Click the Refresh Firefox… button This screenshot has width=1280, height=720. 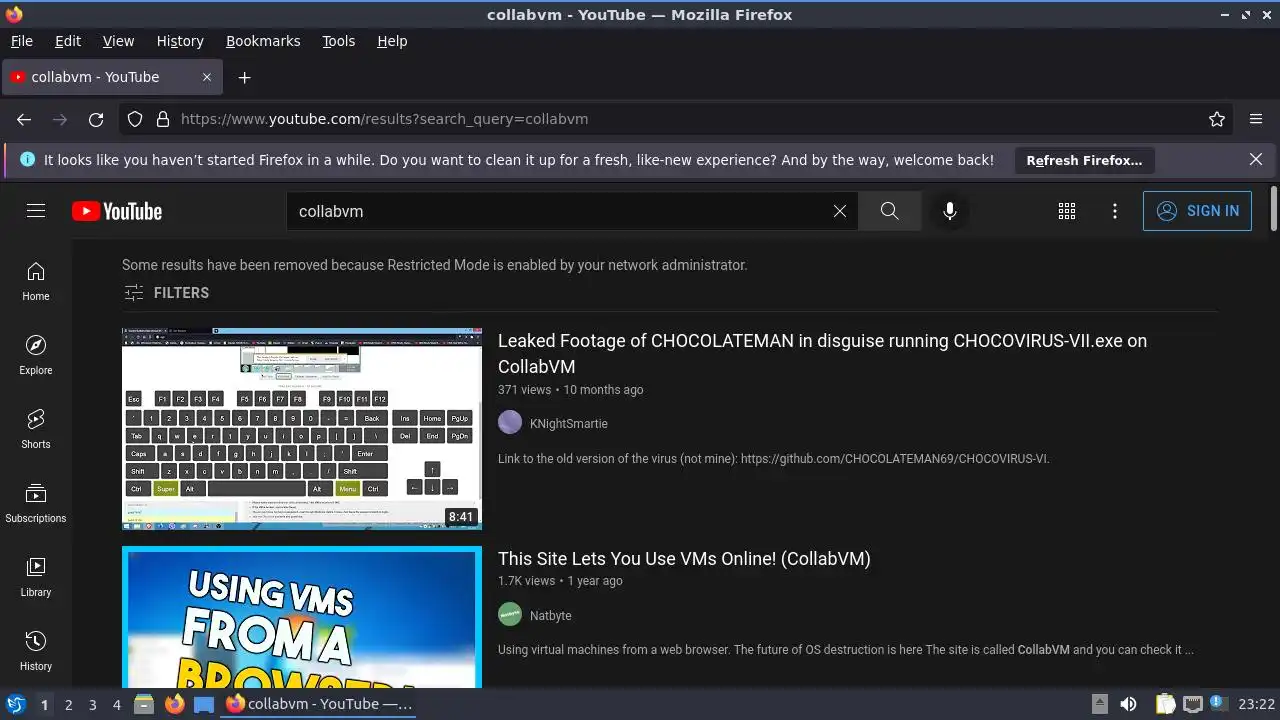coord(1084,160)
